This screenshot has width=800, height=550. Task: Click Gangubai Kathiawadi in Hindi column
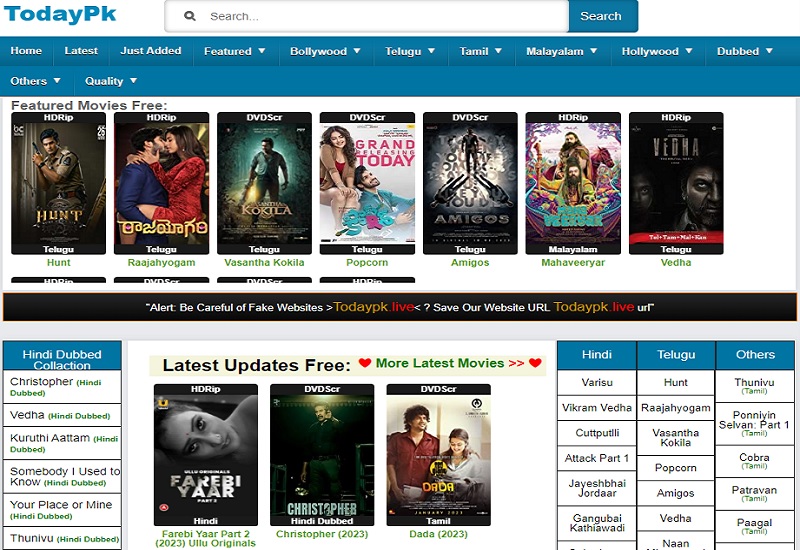coord(597,523)
